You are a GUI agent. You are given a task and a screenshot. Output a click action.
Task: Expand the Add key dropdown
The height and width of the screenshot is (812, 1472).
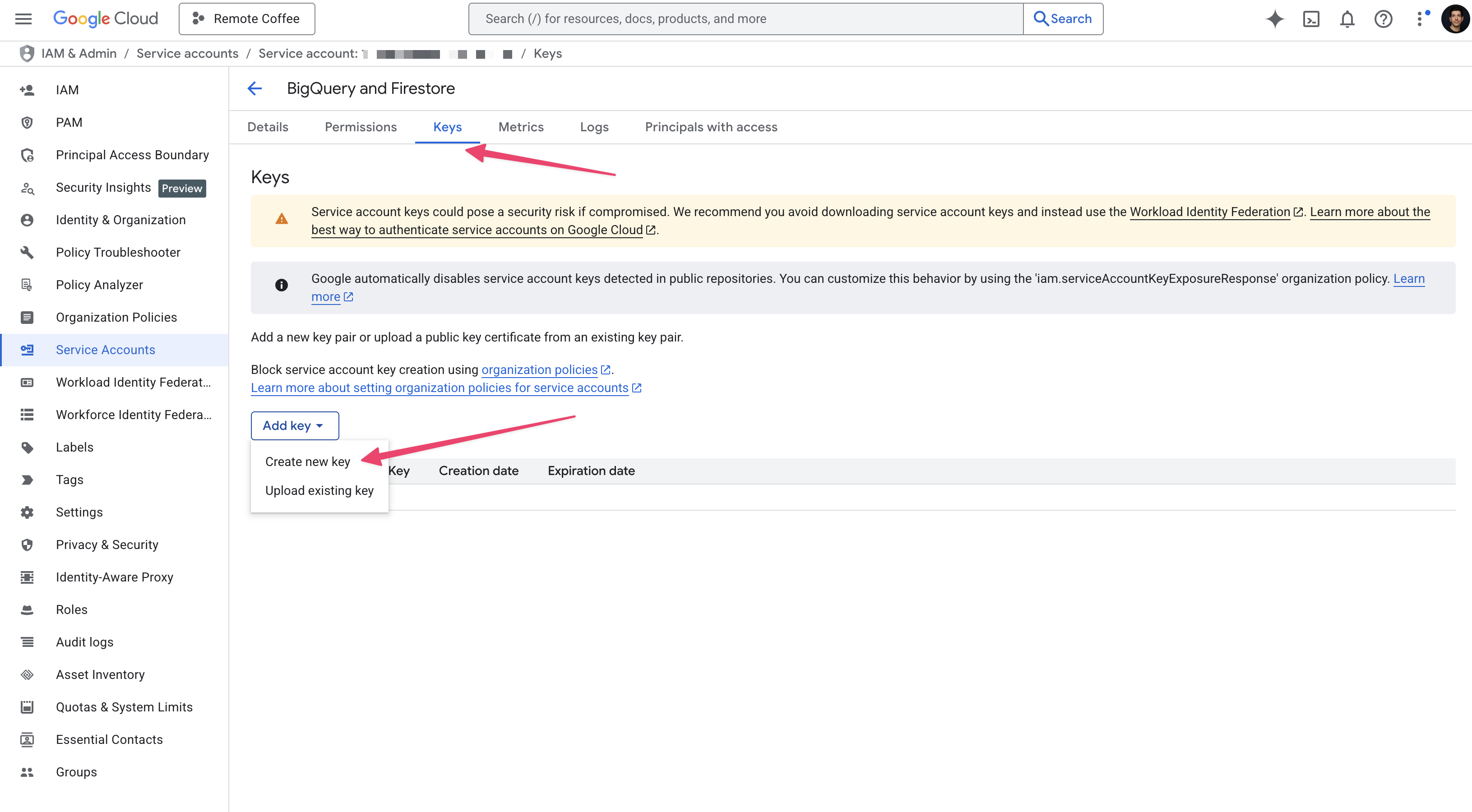tap(294, 426)
